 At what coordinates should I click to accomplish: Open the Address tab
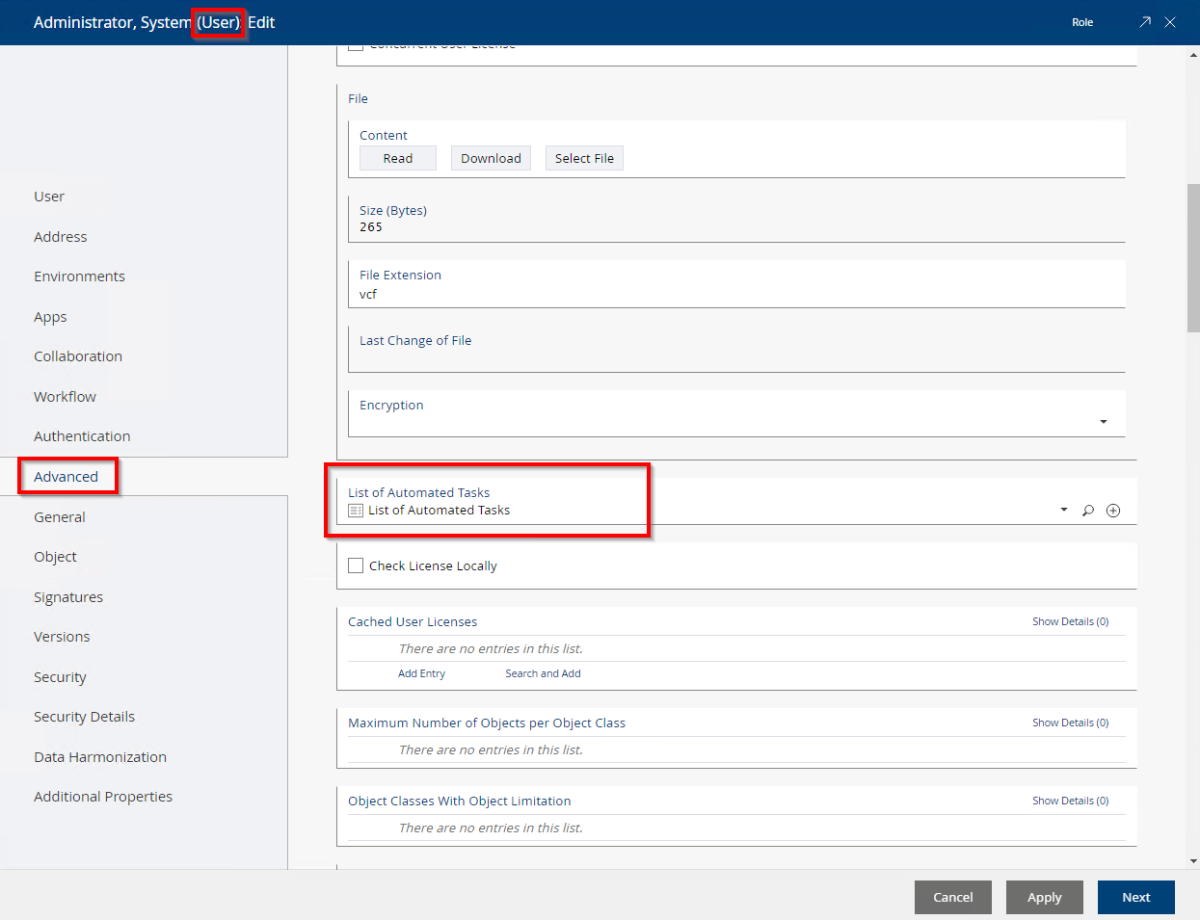tap(60, 237)
